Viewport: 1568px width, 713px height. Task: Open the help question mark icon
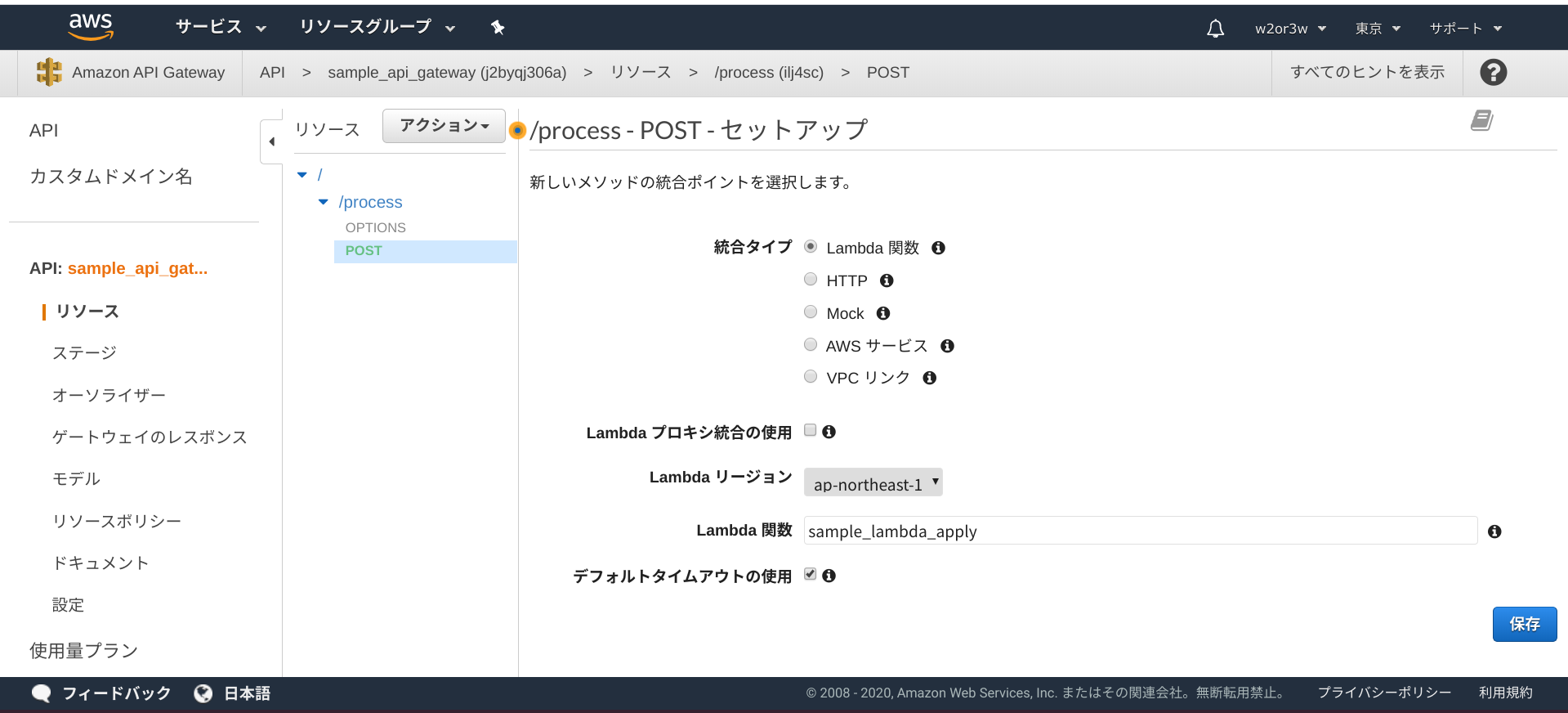[1493, 73]
